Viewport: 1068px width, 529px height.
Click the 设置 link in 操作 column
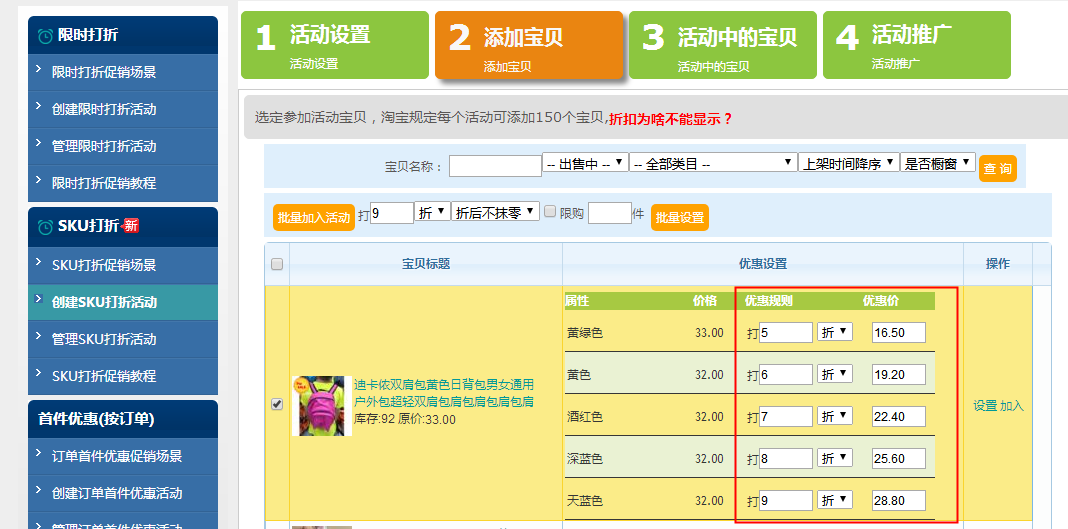pos(985,406)
